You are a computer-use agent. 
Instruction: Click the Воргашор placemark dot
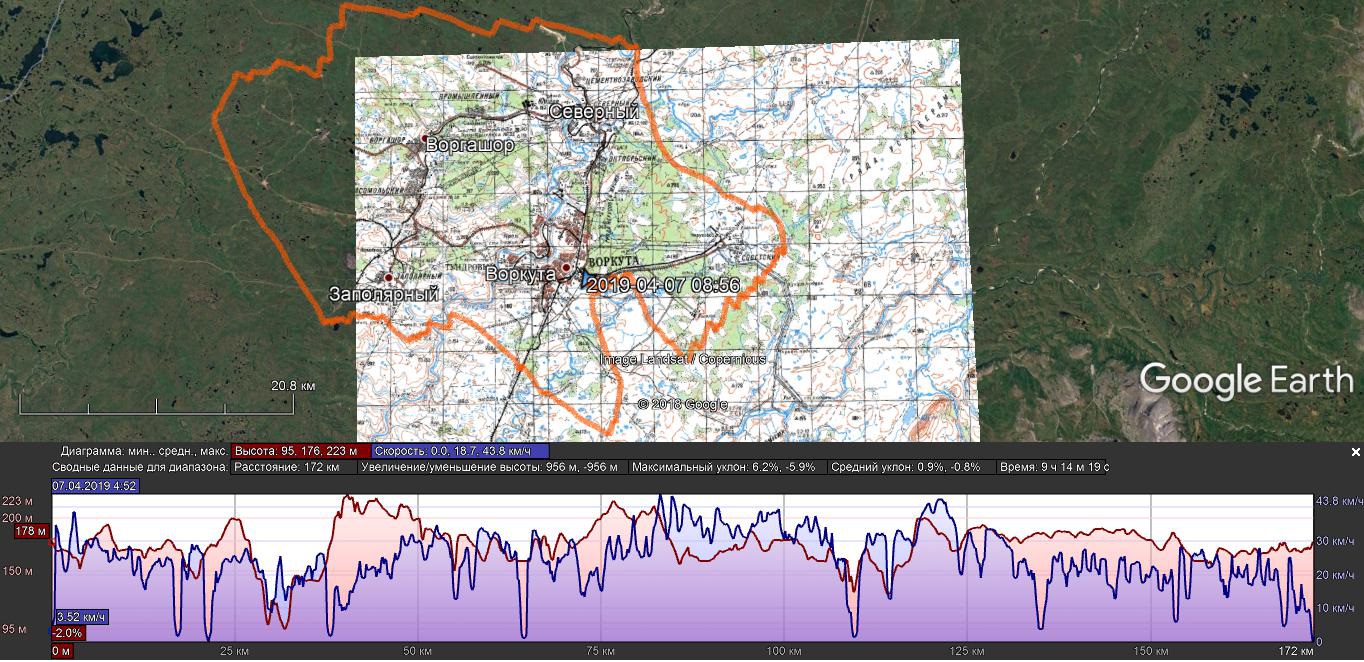pyautogui.click(x=425, y=138)
